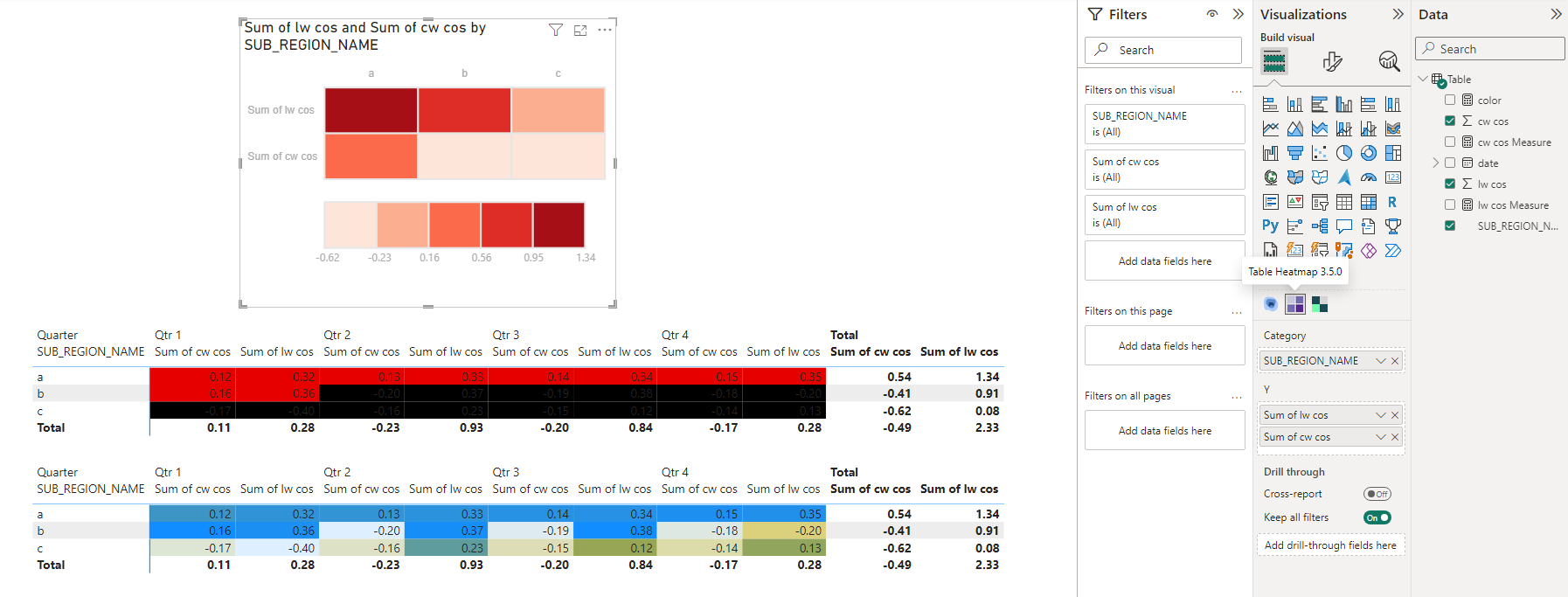Choose the Line chart visual

pos(1271,129)
